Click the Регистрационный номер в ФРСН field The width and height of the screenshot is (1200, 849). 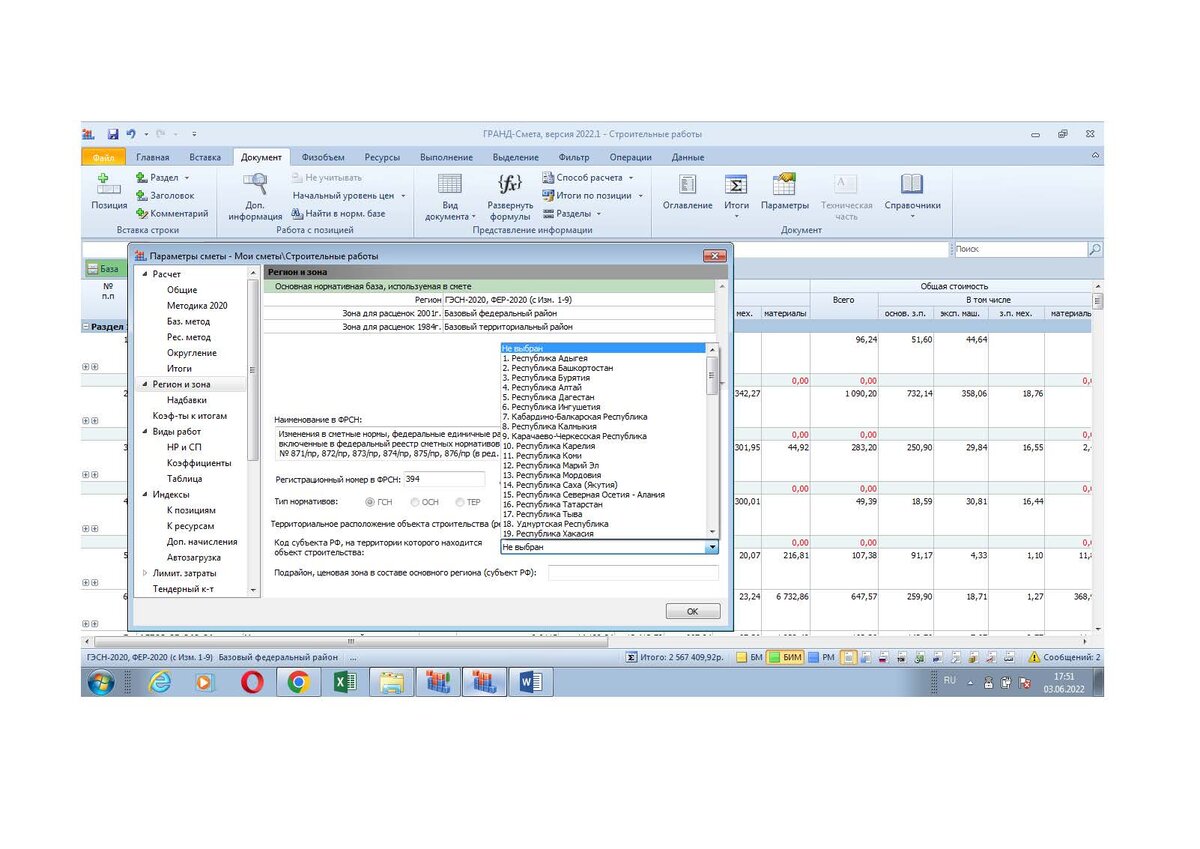tap(444, 479)
